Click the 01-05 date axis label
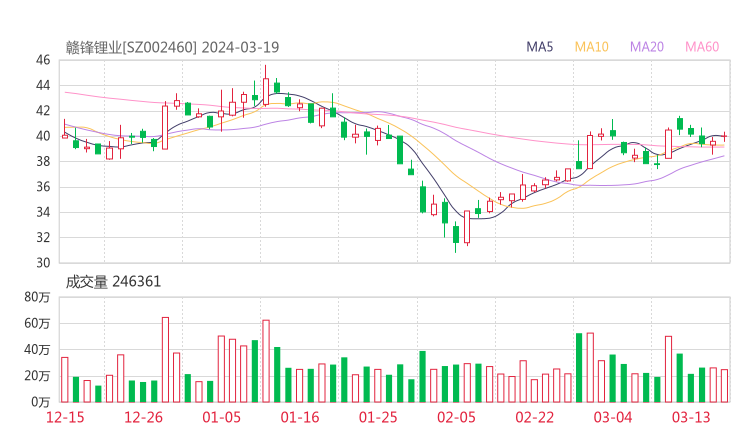This screenshot has width=740, height=440. click(x=221, y=417)
